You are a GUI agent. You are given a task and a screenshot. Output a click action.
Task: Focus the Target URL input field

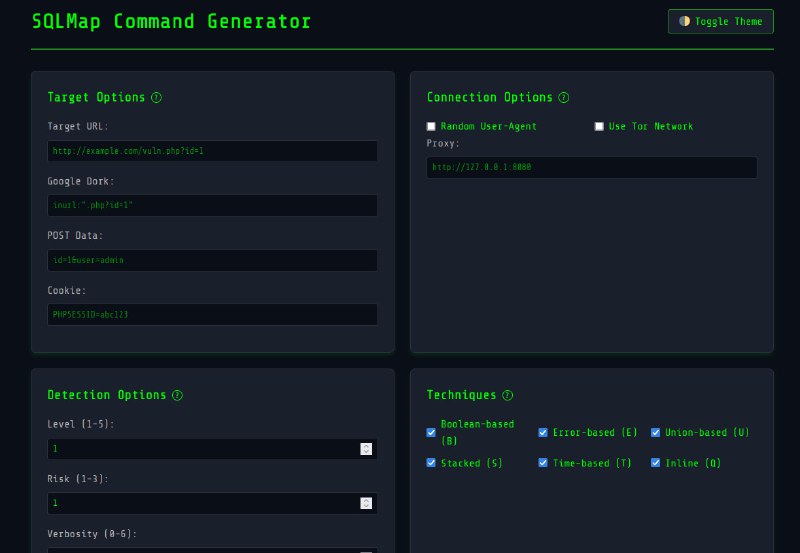click(x=212, y=151)
